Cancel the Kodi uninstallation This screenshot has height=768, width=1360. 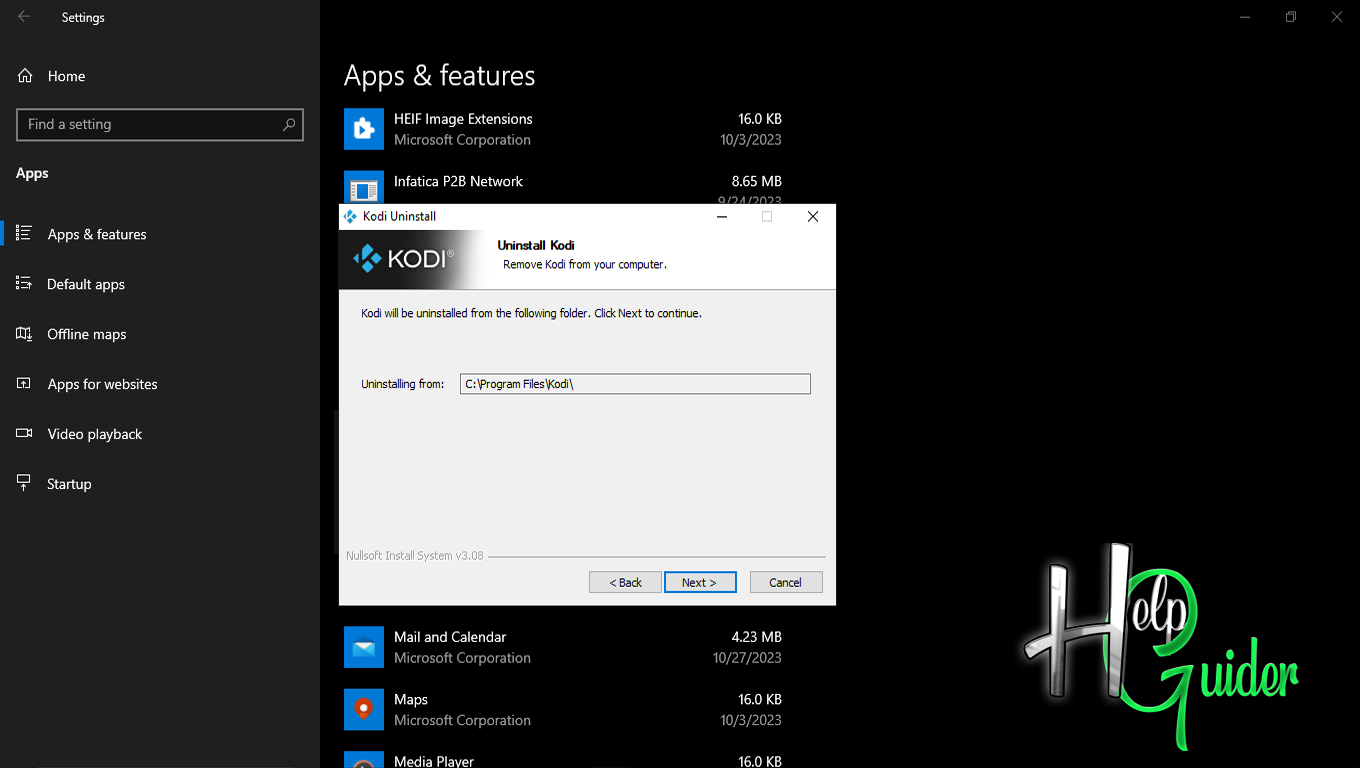click(x=785, y=582)
